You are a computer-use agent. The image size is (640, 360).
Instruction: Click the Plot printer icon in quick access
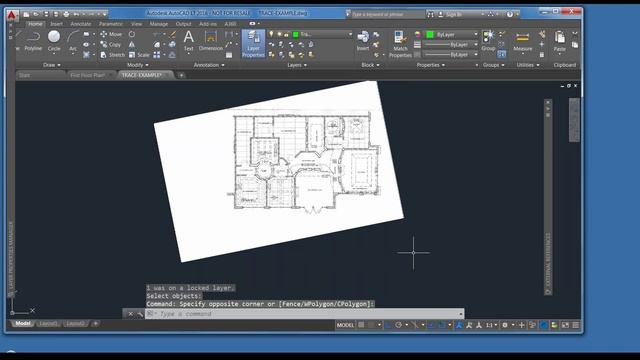pos(66,14)
